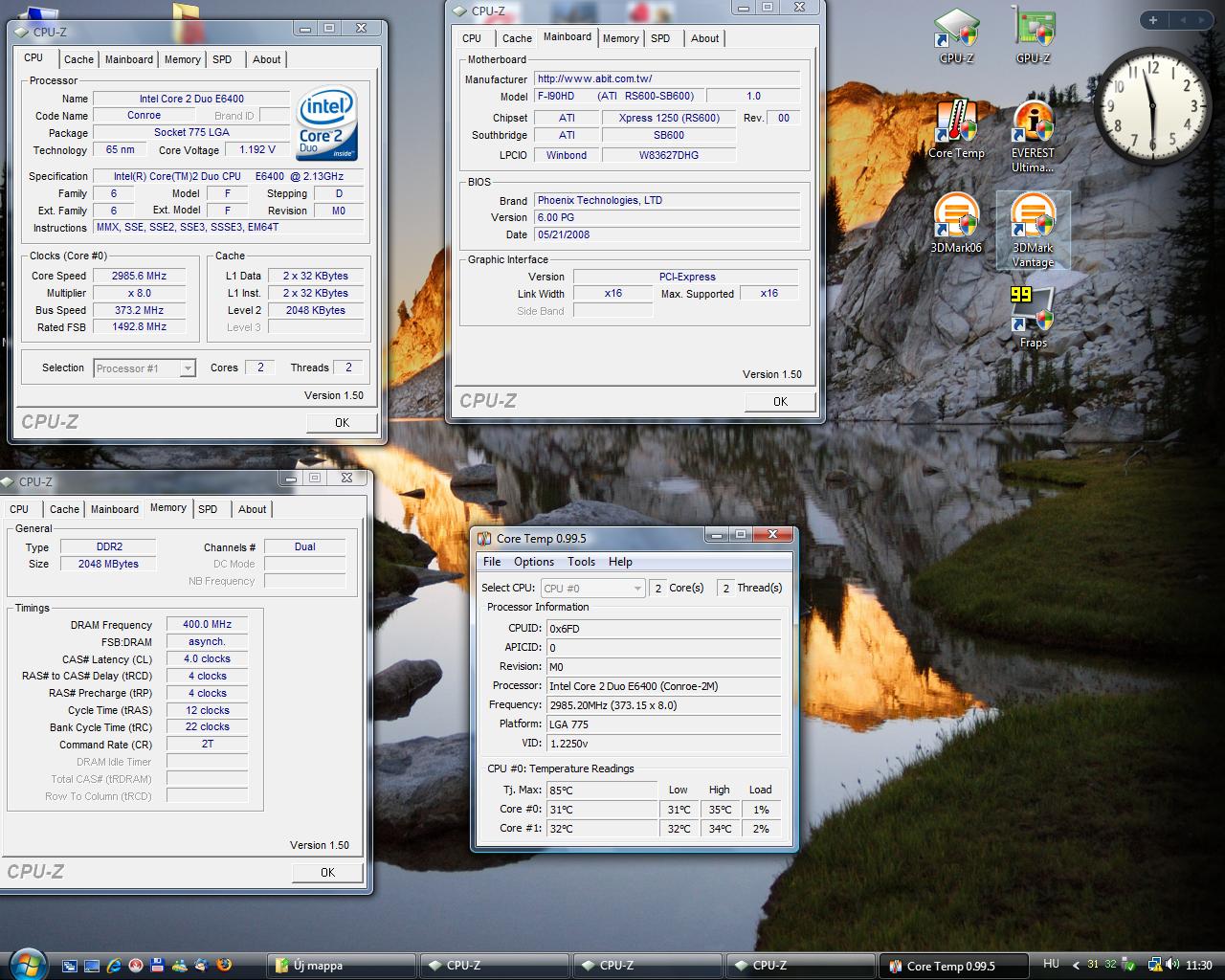Click the Core Speed 2985.6 MHz value

tap(140, 276)
